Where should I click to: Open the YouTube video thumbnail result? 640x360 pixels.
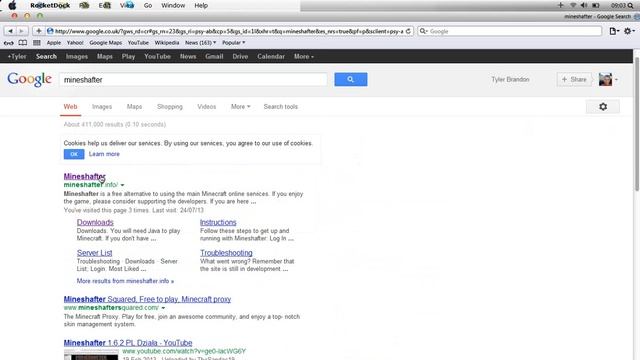tap(91, 355)
